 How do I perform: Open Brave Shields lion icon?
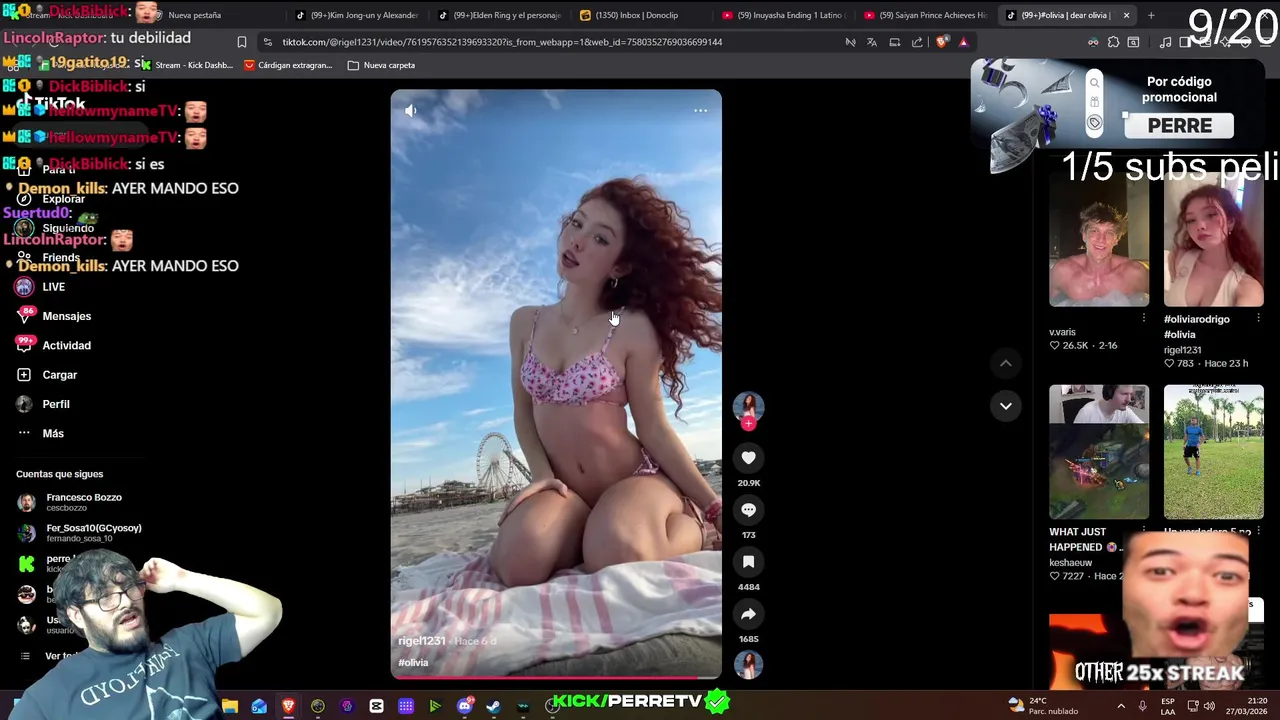tap(941, 42)
